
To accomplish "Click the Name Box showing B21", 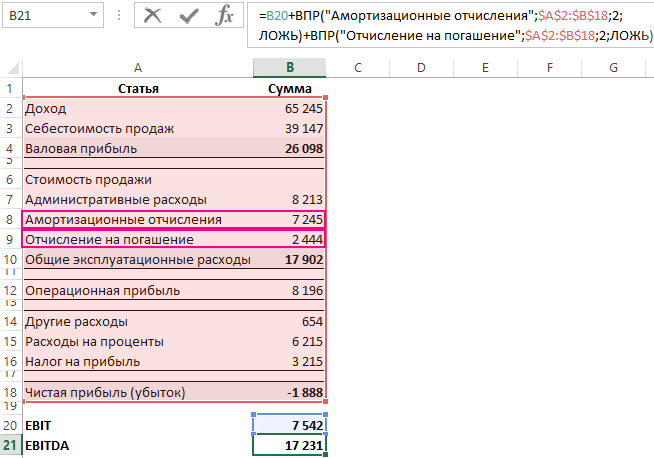I will pos(53,15).
